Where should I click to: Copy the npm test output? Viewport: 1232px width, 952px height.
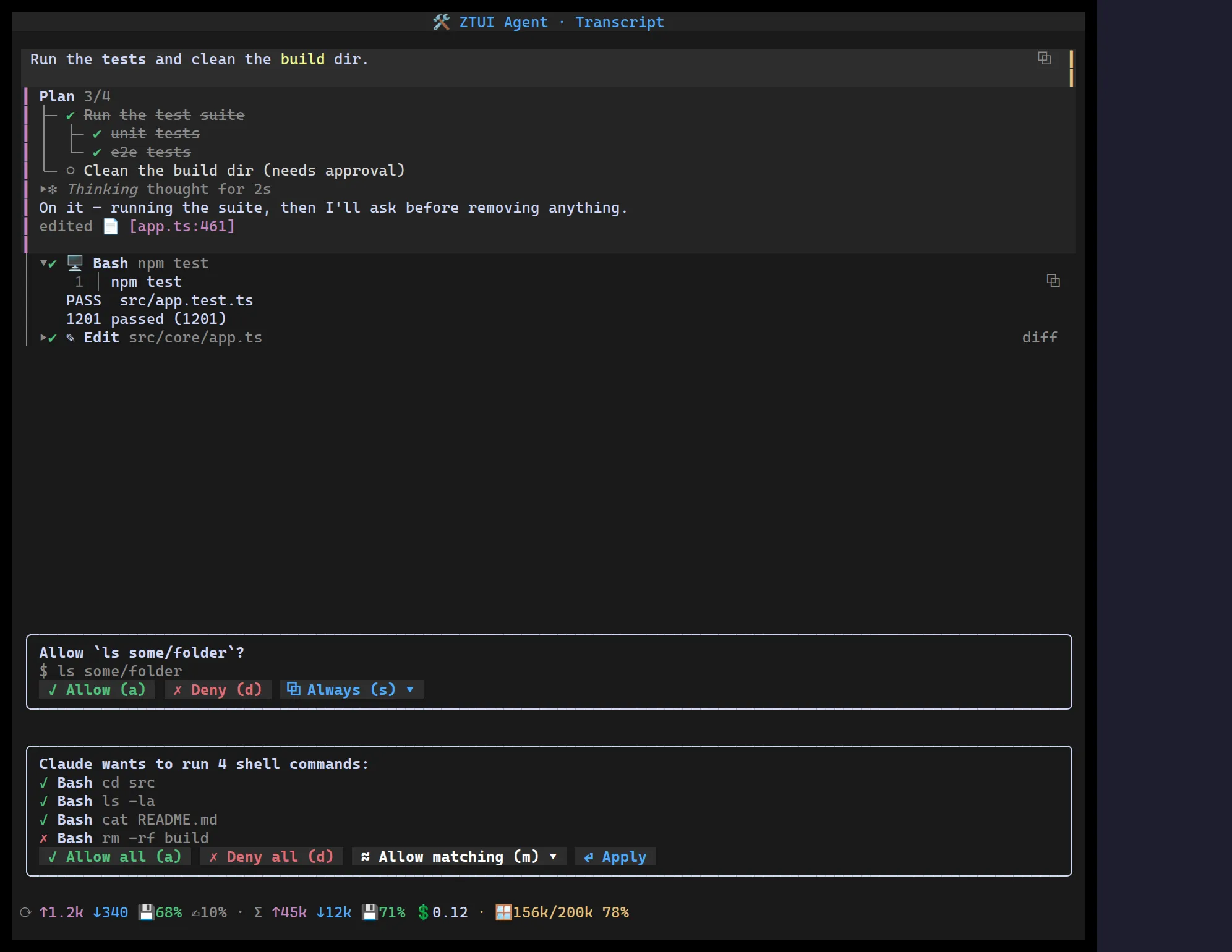[x=1053, y=281]
